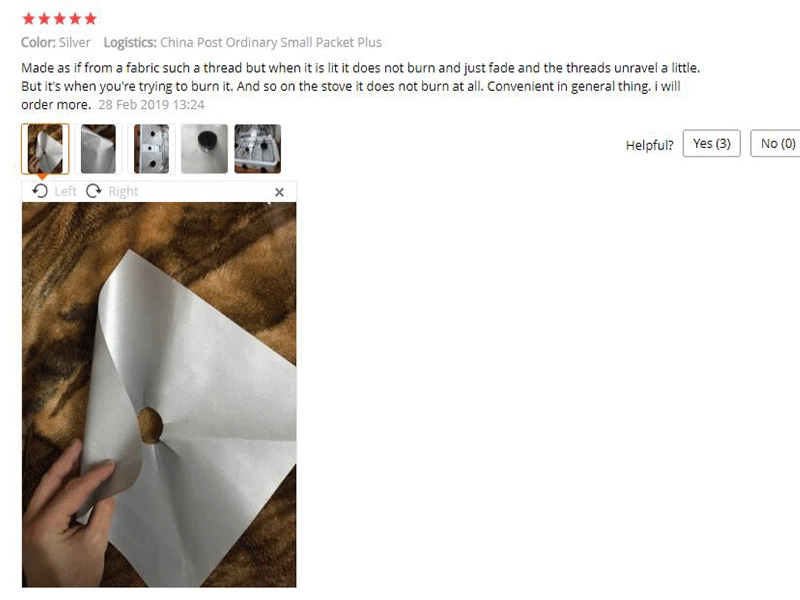Click the China Post Ordinary Small Packet Plus text
The width and height of the screenshot is (800, 600).
[271, 42]
